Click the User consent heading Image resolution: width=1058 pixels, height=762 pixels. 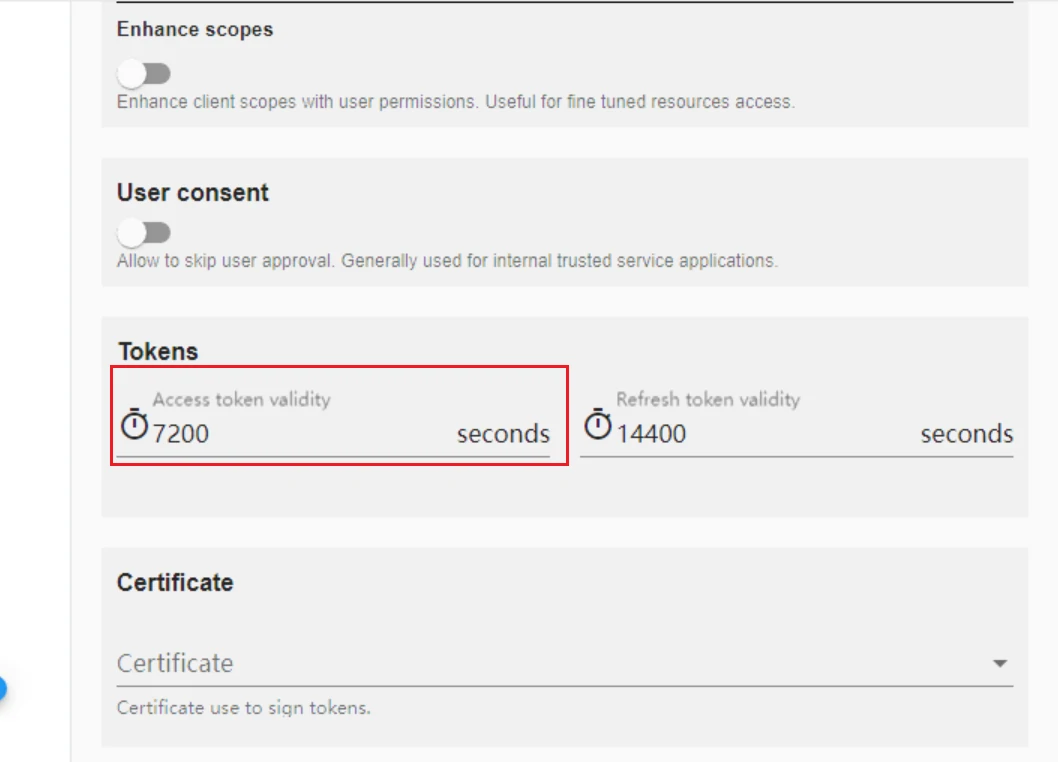click(x=193, y=192)
